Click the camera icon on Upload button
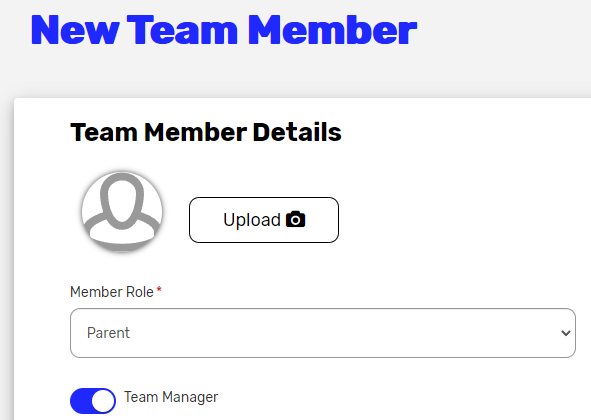Screen dimensions: 591x420 [x=296, y=219]
